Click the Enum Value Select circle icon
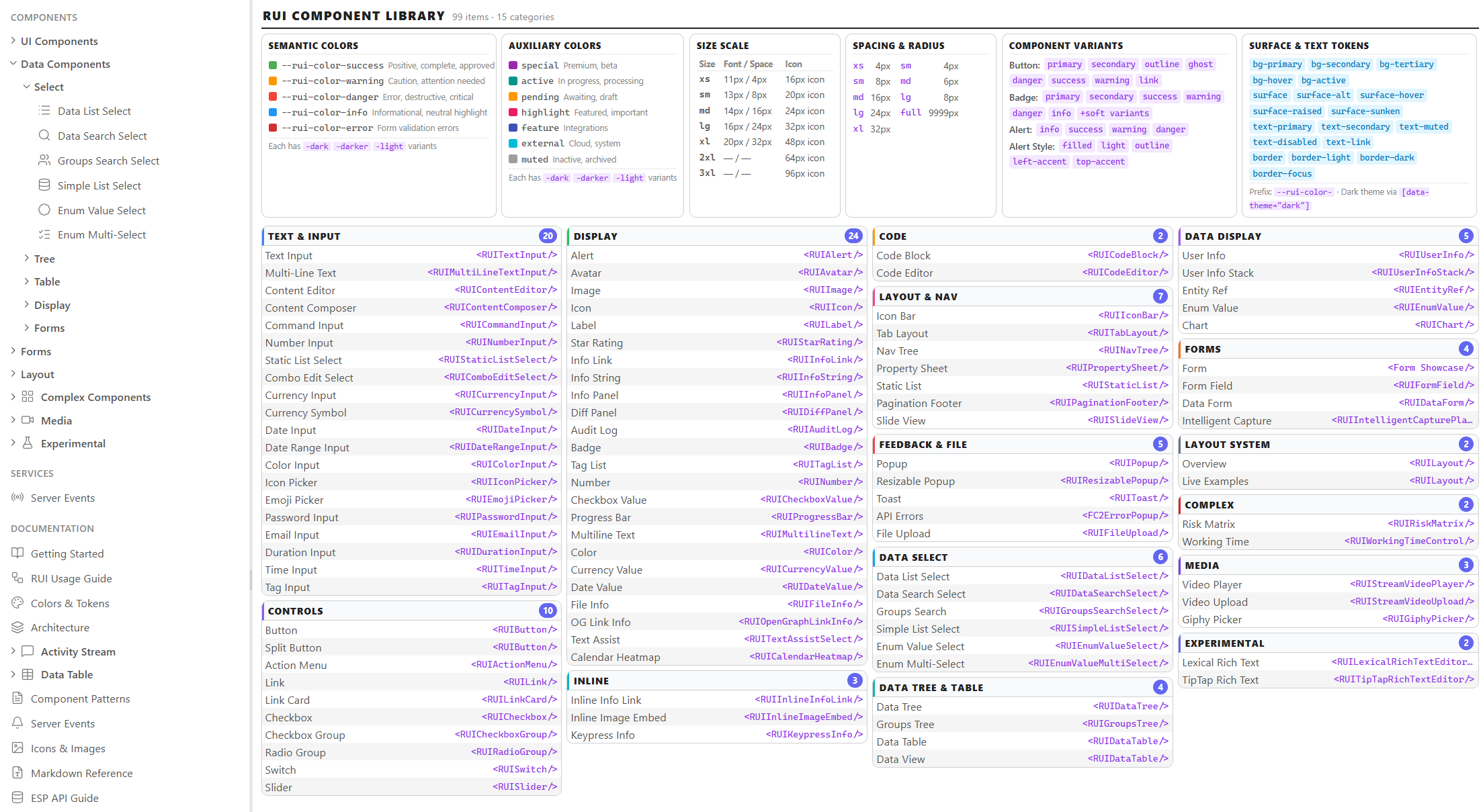 point(44,210)
